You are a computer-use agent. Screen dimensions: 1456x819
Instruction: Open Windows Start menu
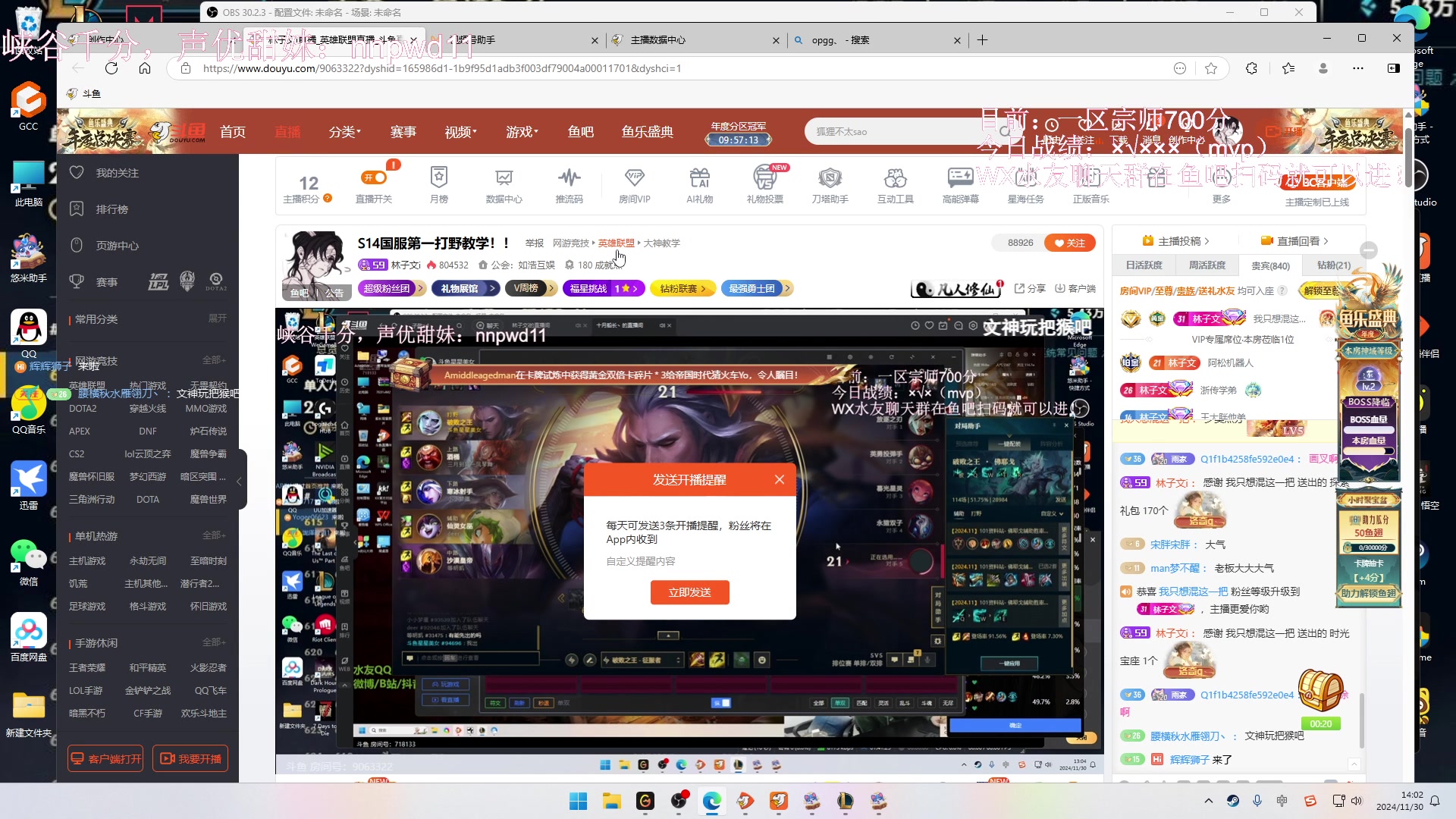(578, 801)
